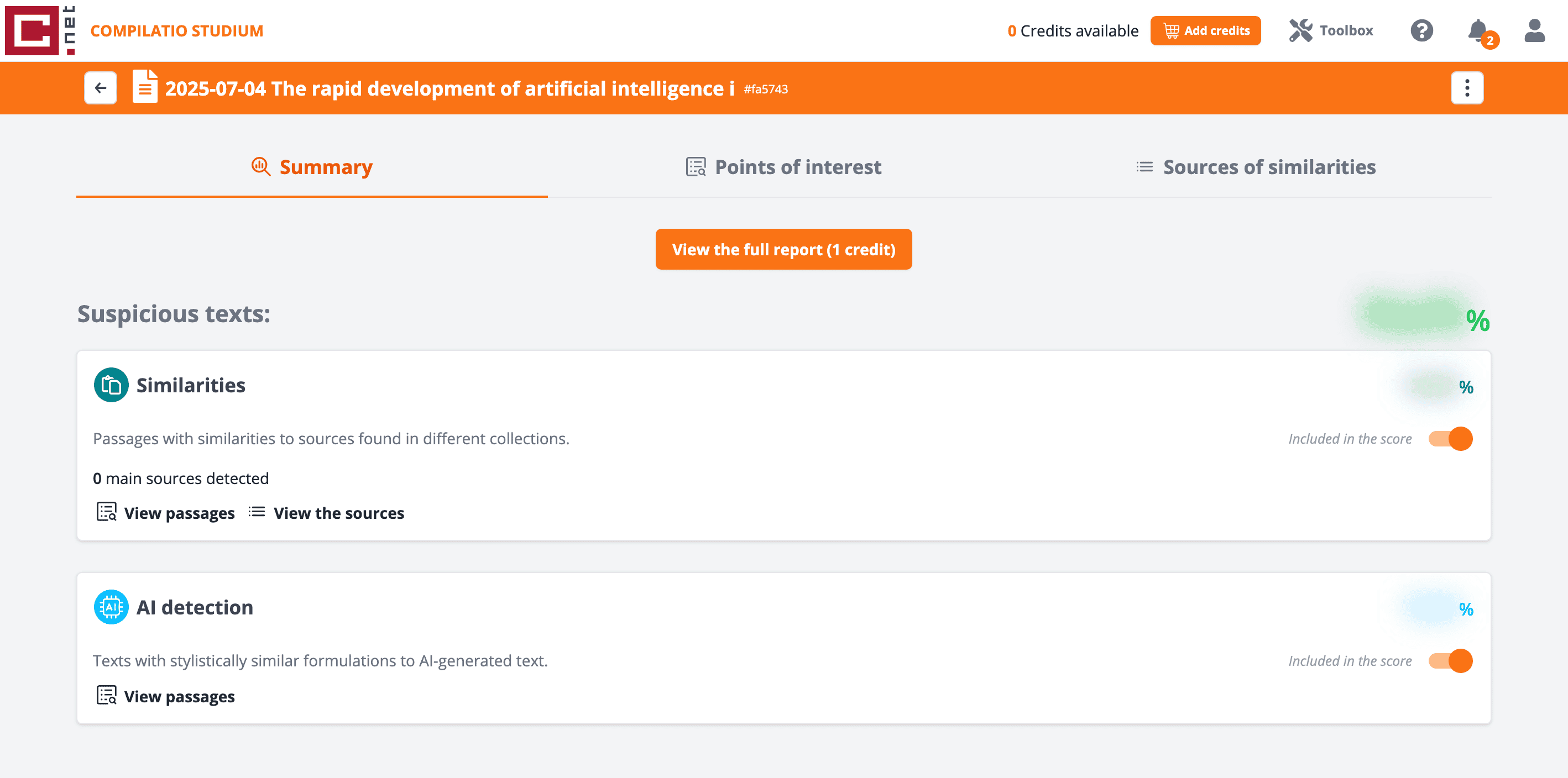Open notifications bell icon
The width and height of the screenshot is (1568, 778).
click(1478, 30)
